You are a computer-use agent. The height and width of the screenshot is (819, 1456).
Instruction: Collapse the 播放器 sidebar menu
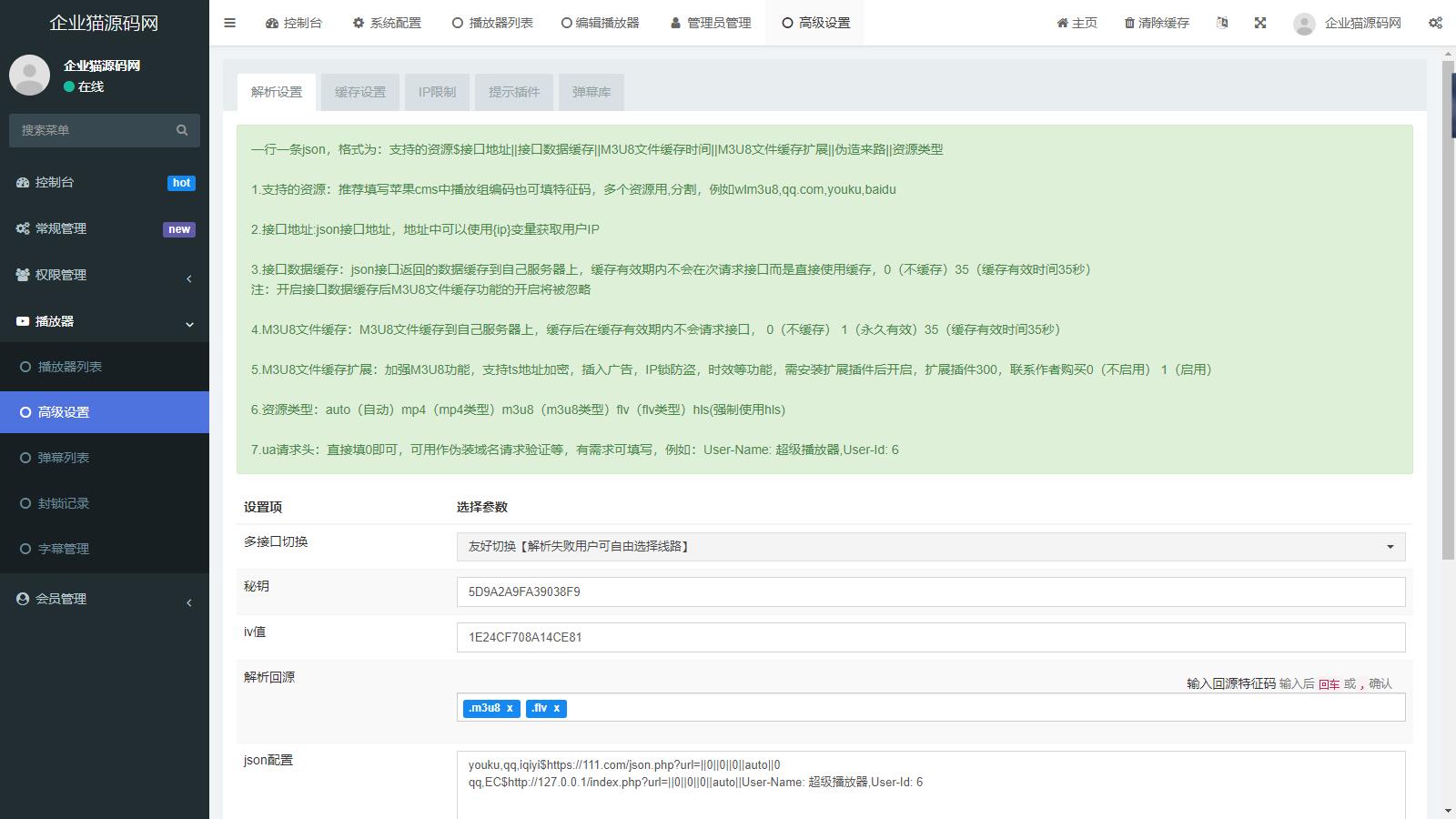tap(105, 321)
